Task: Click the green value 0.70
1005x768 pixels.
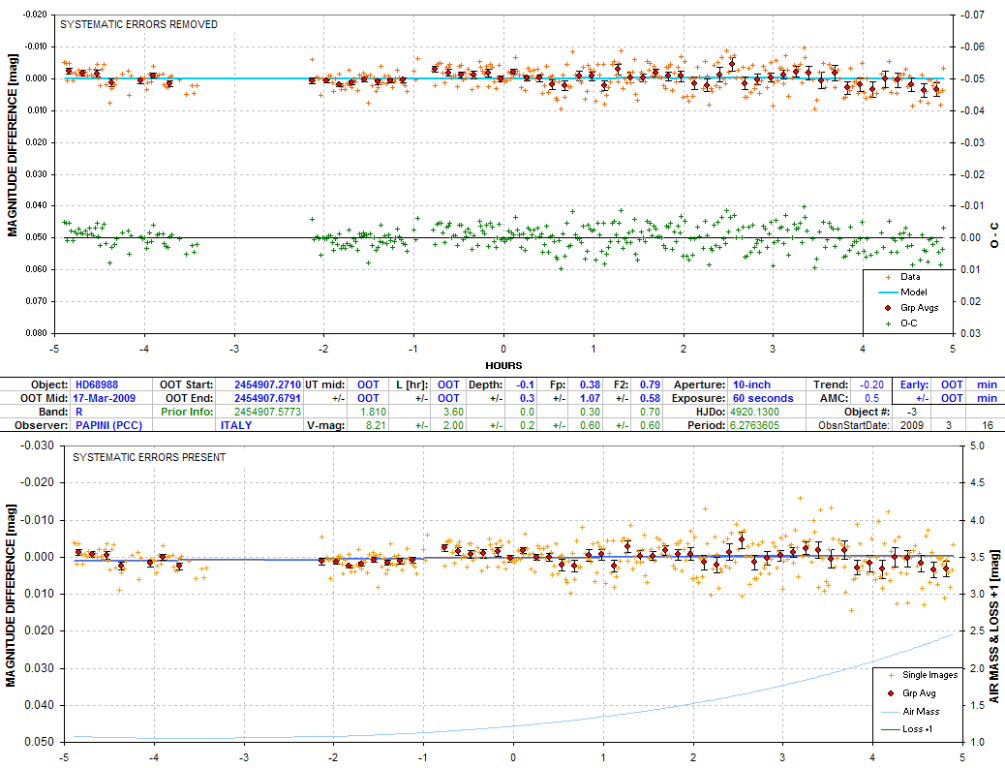Action: coord(650,412)
